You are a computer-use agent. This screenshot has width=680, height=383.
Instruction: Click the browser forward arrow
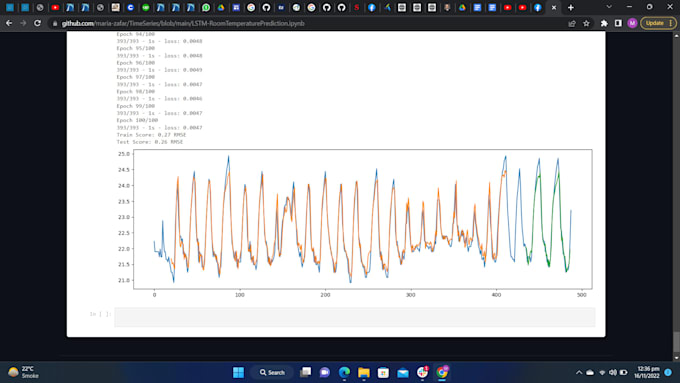23,23
